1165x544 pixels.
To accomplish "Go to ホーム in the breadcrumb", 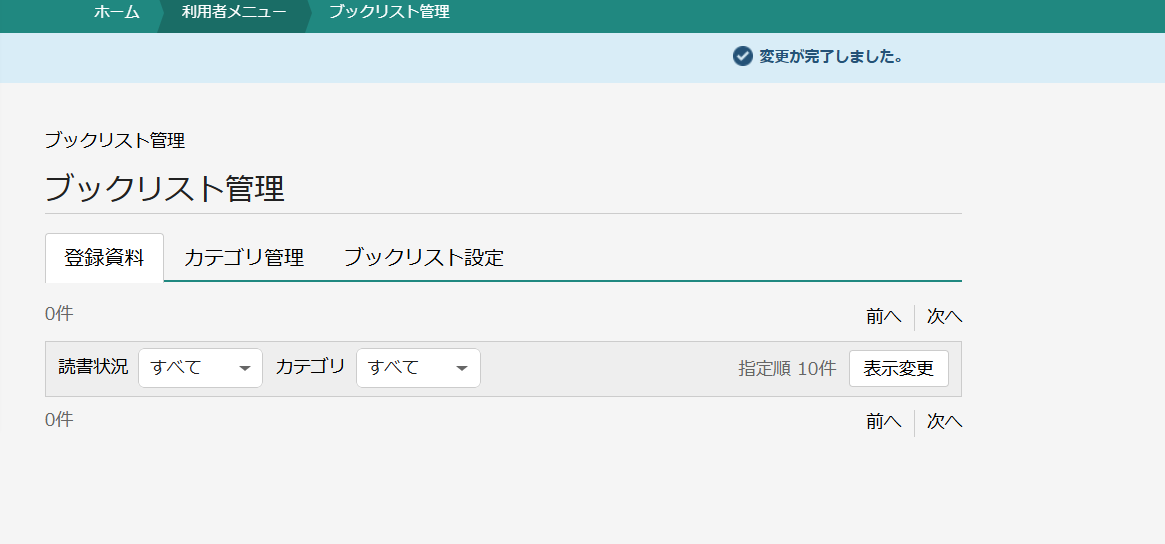I will (x=117, y=12).
